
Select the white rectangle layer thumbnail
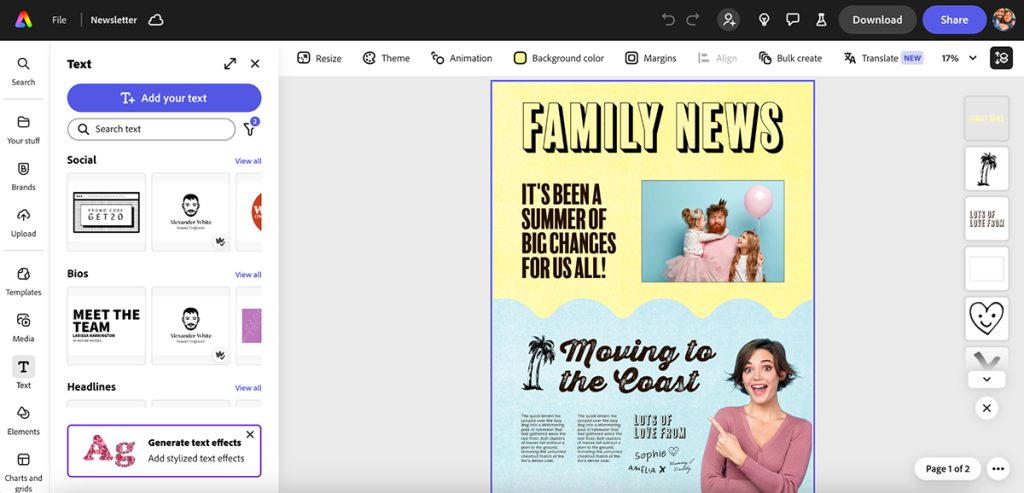pyautogui.click(x=987, y=268)
